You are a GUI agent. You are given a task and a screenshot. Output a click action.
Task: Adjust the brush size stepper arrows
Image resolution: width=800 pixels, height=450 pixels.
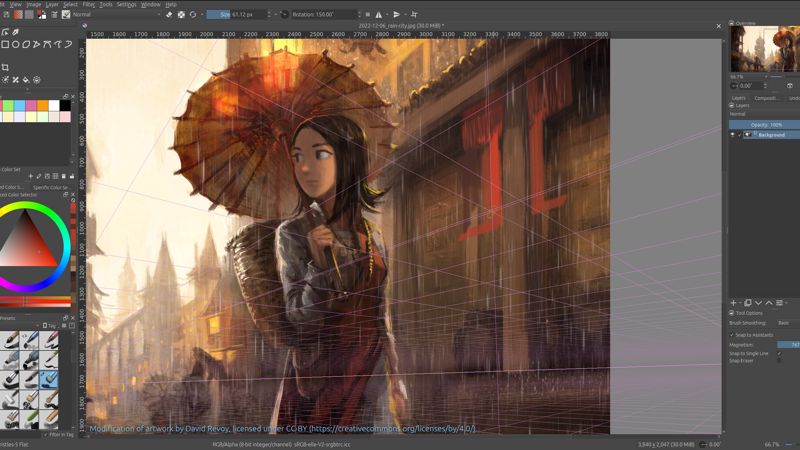point(269,15)
